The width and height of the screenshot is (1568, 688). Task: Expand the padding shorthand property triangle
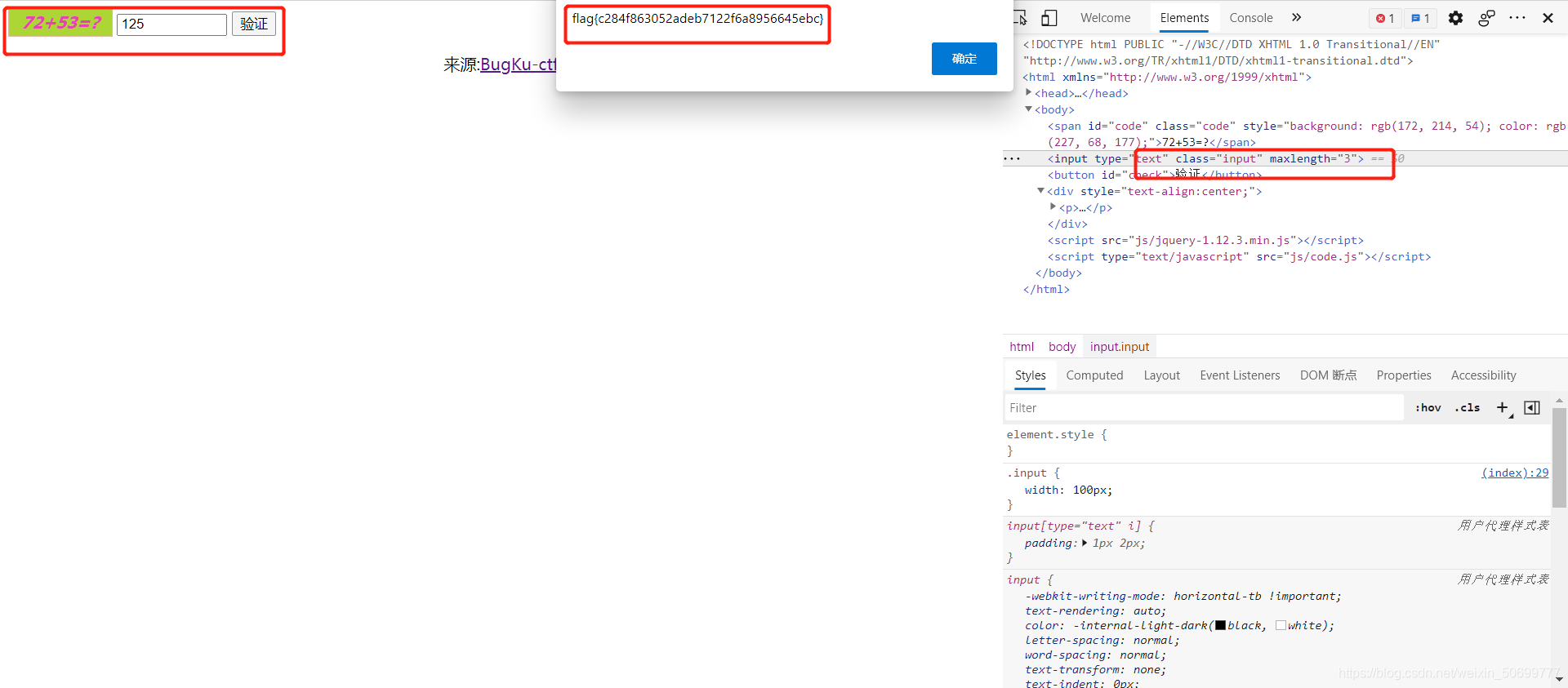coord(1085,543)
